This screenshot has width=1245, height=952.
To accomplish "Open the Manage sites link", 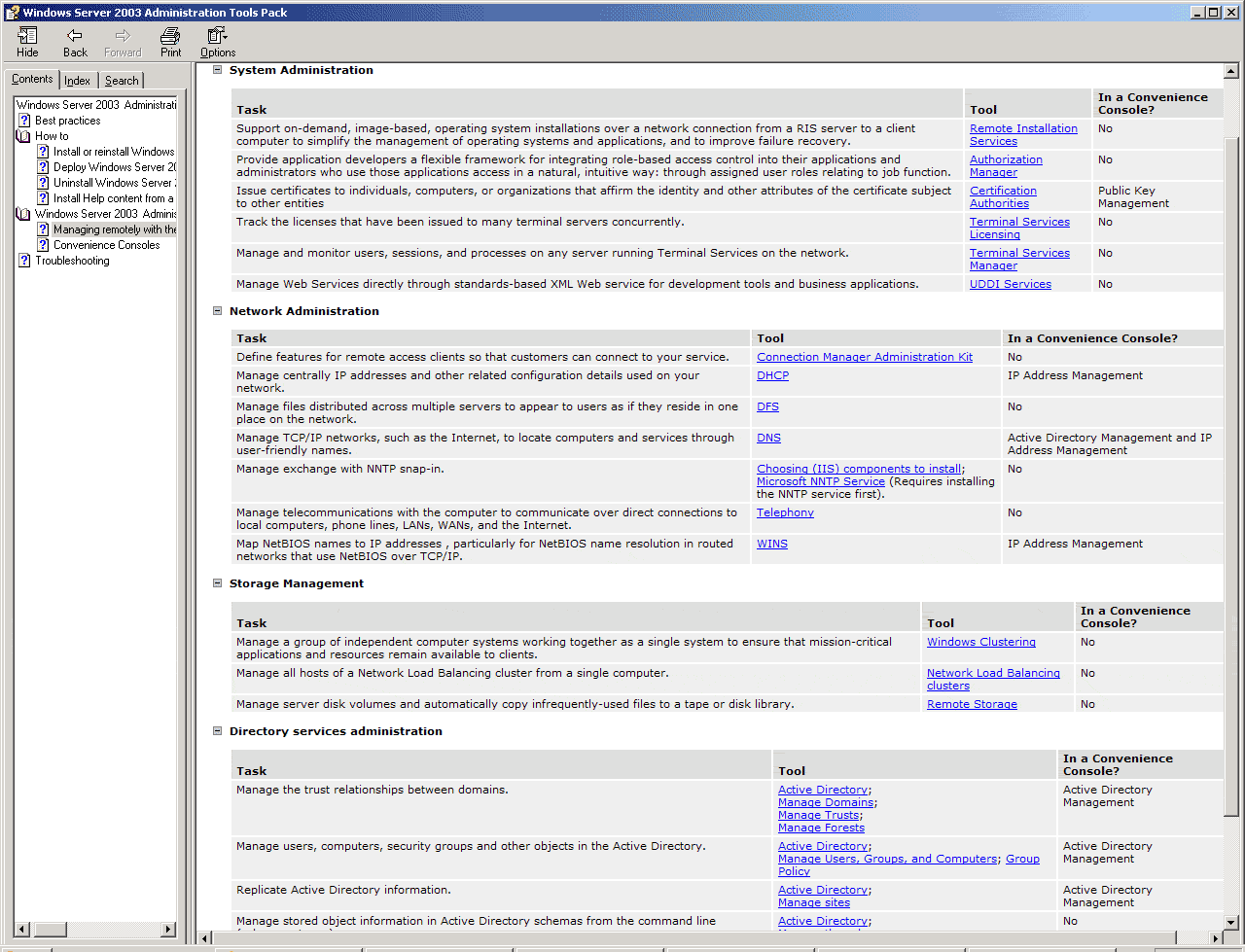I will 814,902.
